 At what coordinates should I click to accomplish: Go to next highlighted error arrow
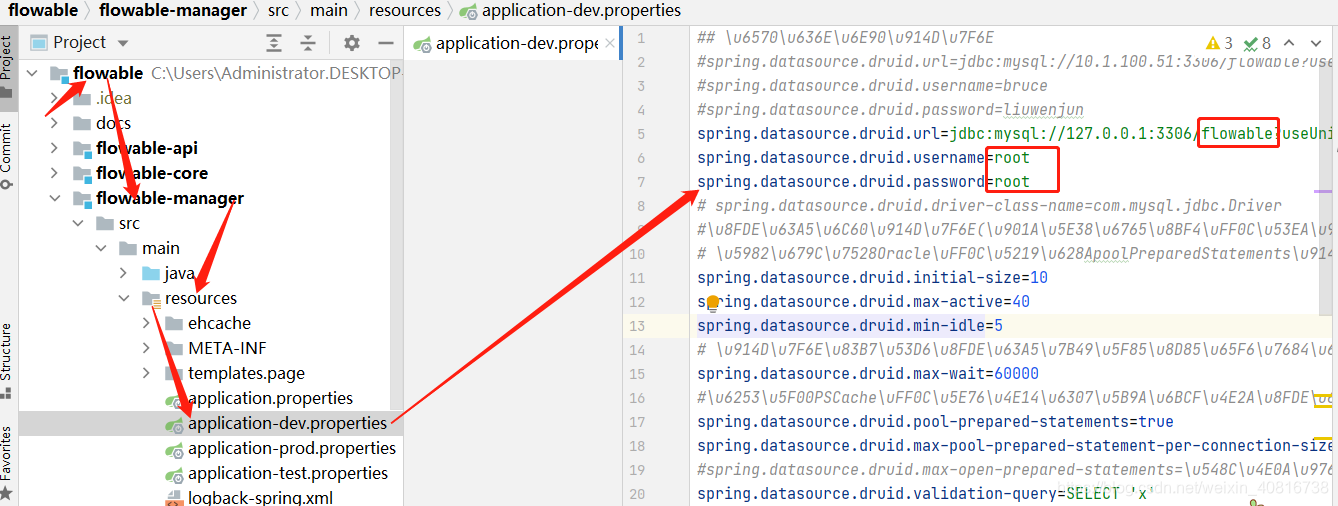point(1315,43)
